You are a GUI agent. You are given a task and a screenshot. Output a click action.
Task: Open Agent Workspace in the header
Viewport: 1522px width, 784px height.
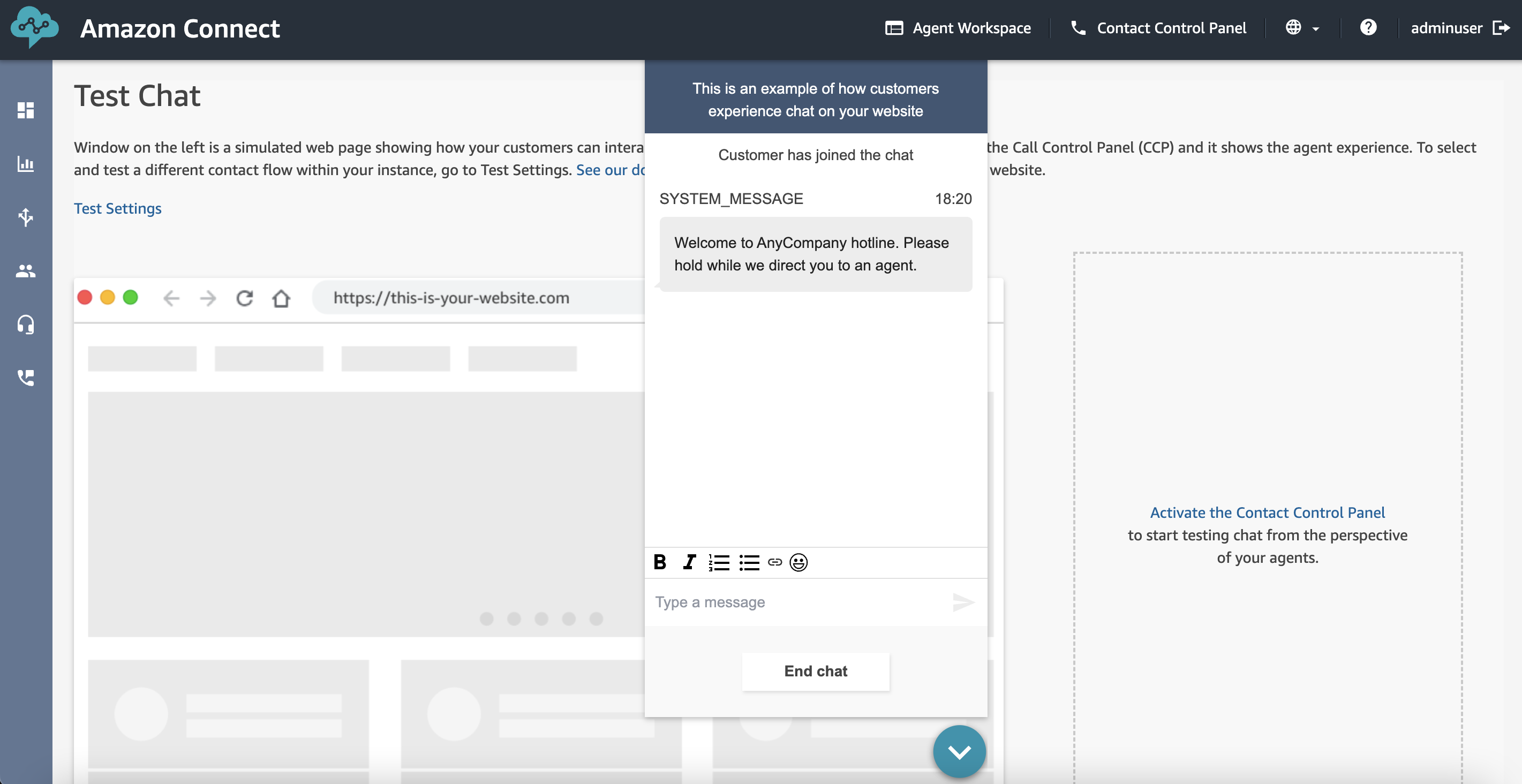[x=958, y=28]
